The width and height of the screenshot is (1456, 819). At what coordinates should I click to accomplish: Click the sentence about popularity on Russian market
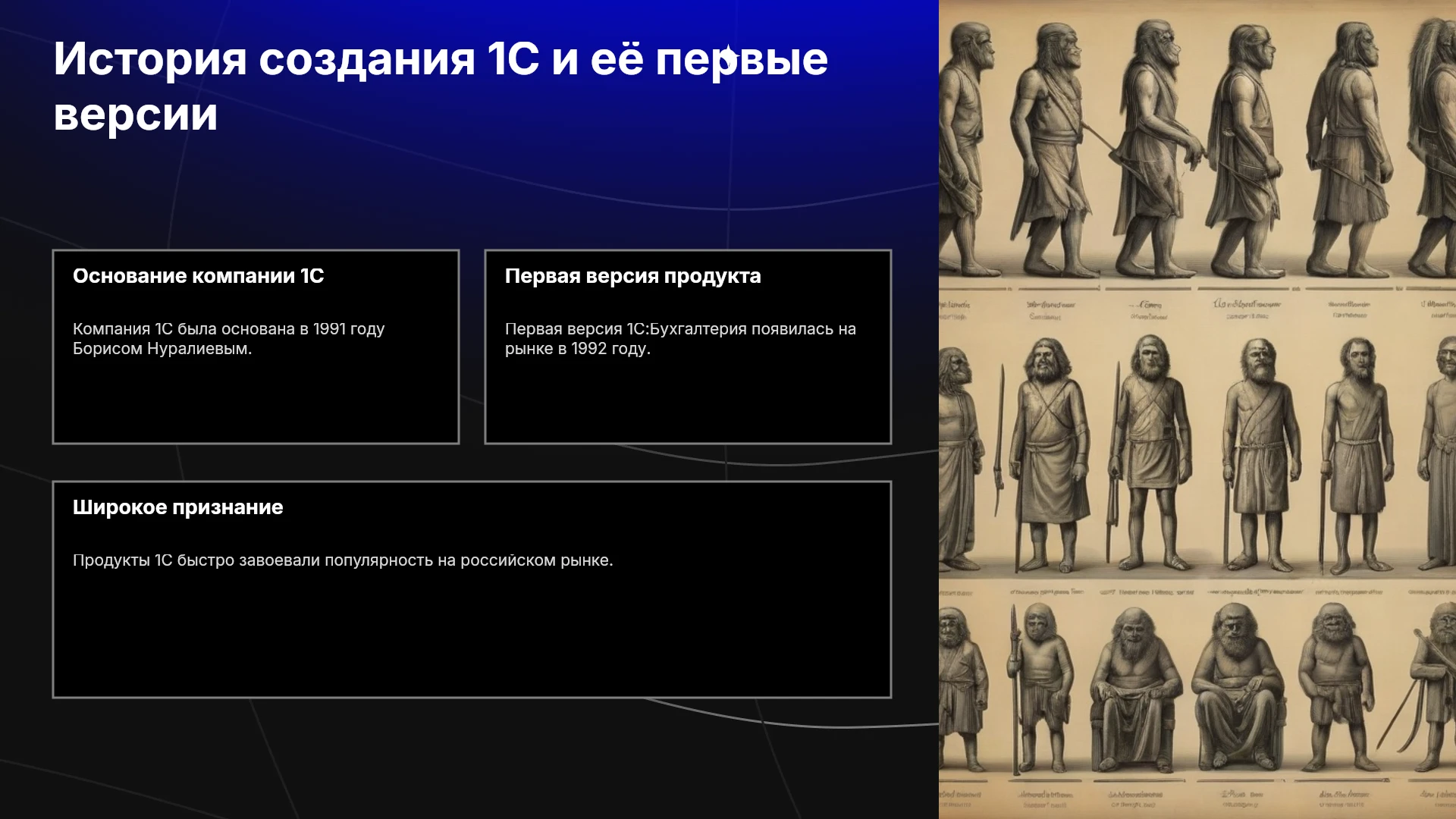343,560
